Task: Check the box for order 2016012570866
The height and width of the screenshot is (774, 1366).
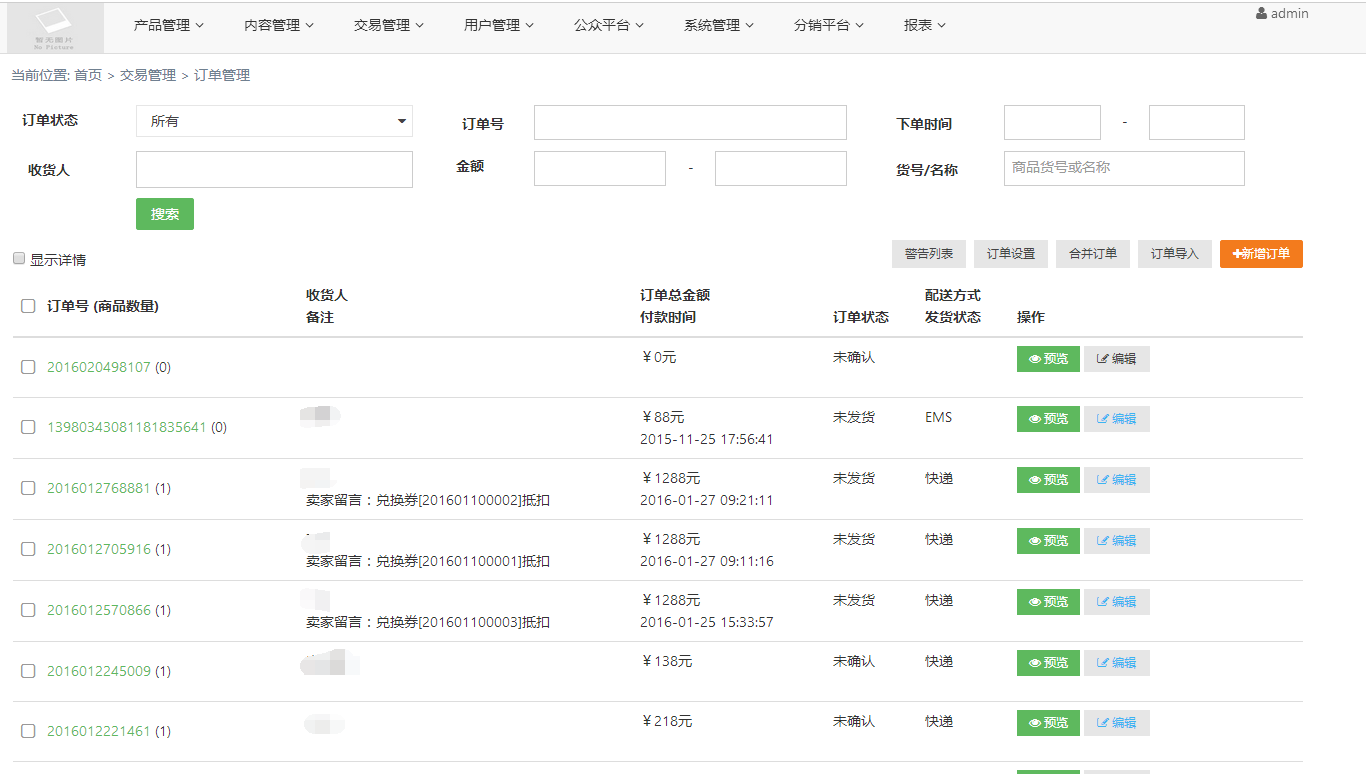Action: pyautogui.click(x=28, y=610)
